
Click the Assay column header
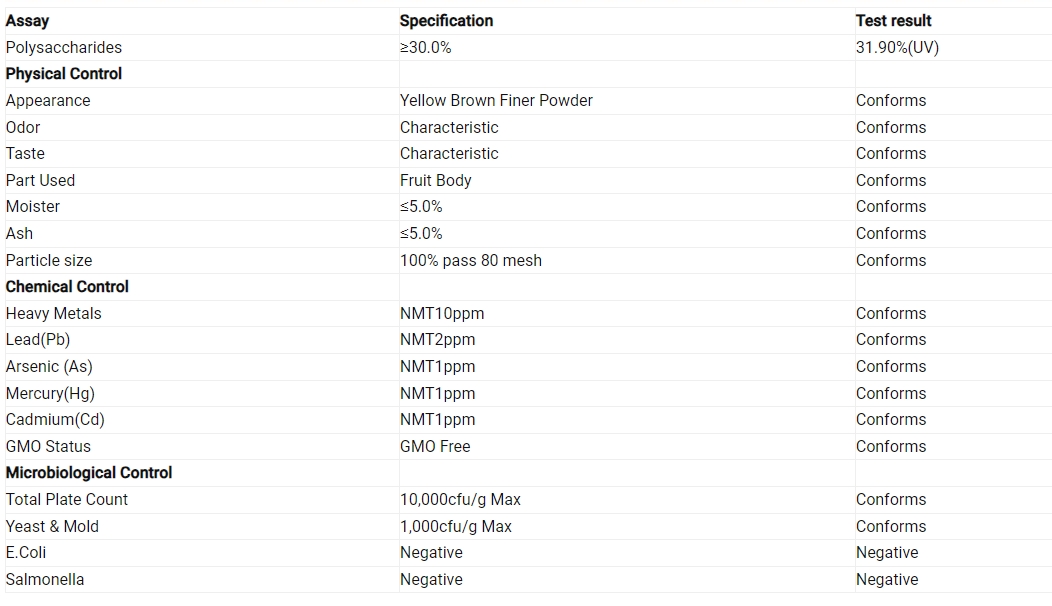click(28, 21)
